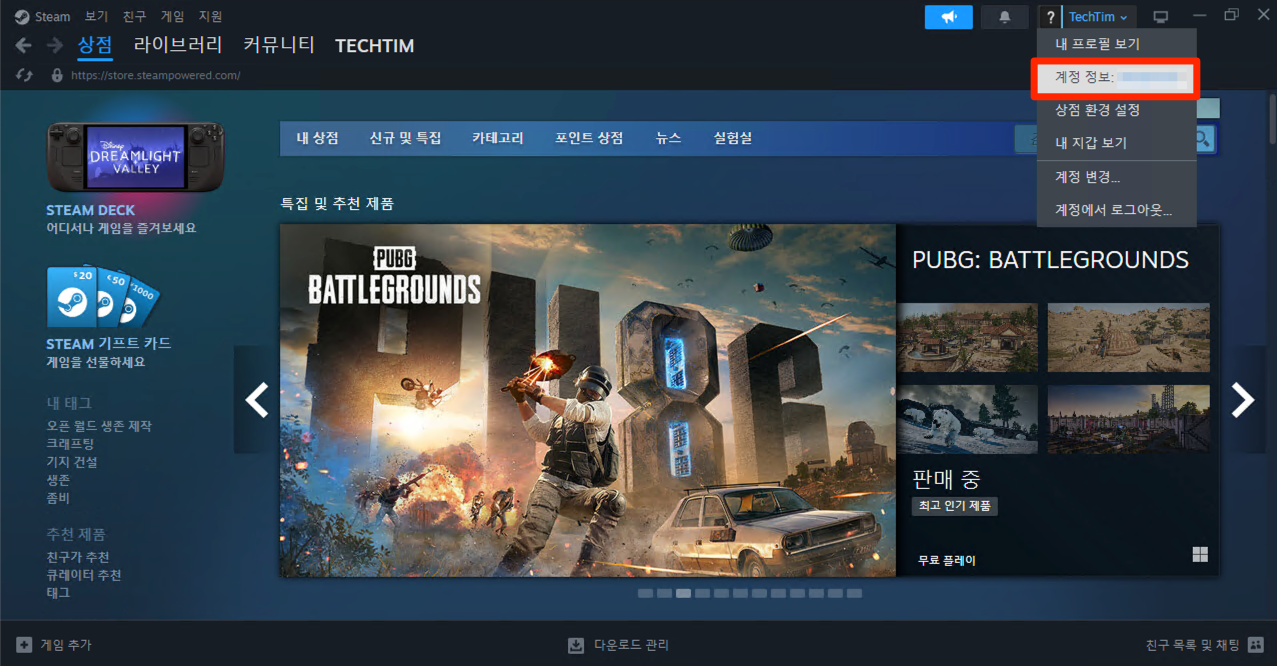Image resolution: width=1277 pixels, height=666 pixels.
Task: Click the 다운로드 관리 download icon
Action: coord(576,645)
